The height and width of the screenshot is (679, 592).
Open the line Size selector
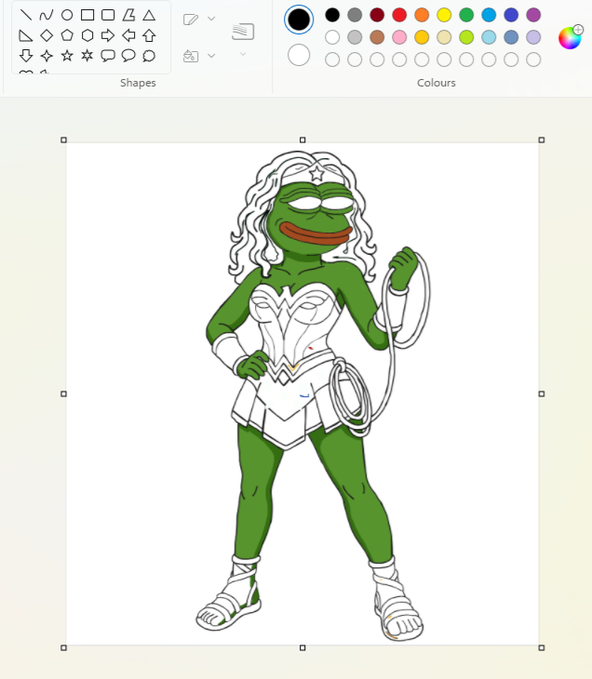243,38
